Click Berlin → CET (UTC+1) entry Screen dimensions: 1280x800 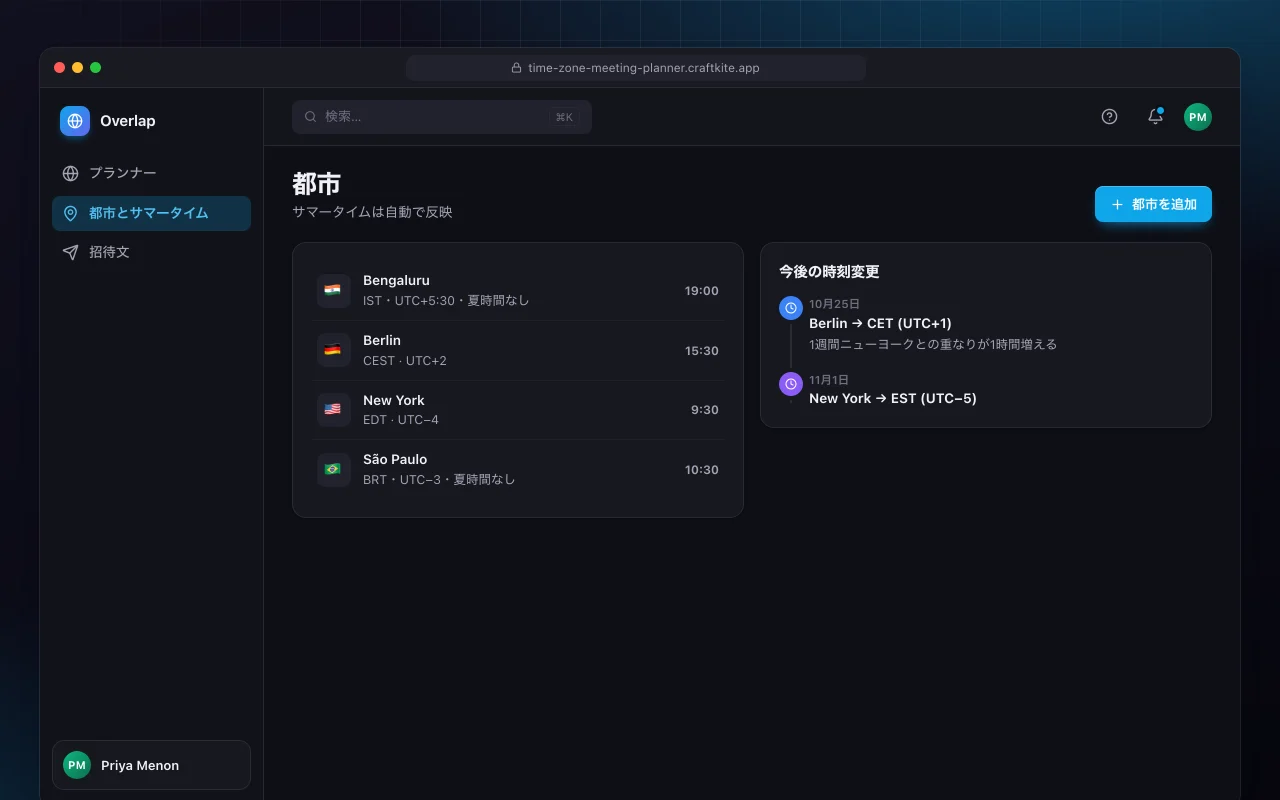[x=880, y=323]
